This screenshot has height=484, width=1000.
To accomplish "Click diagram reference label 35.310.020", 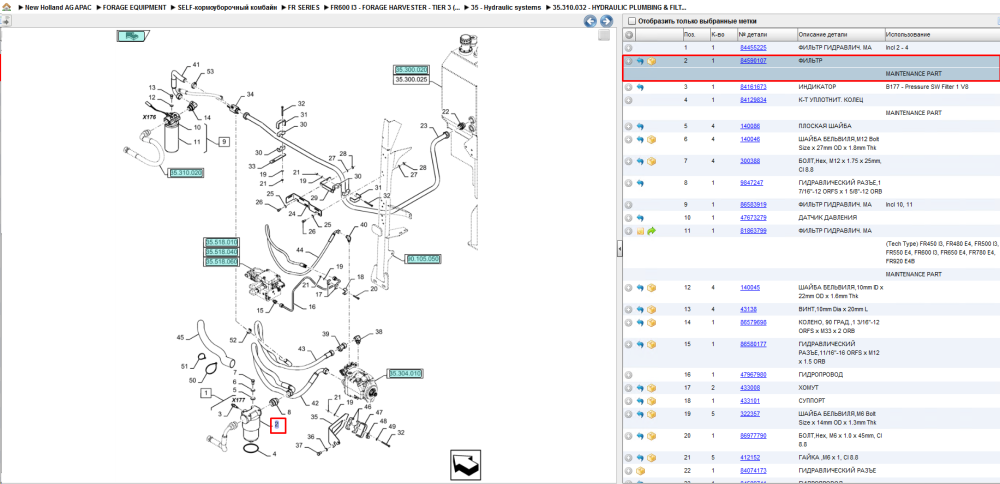I will (186, 173).
